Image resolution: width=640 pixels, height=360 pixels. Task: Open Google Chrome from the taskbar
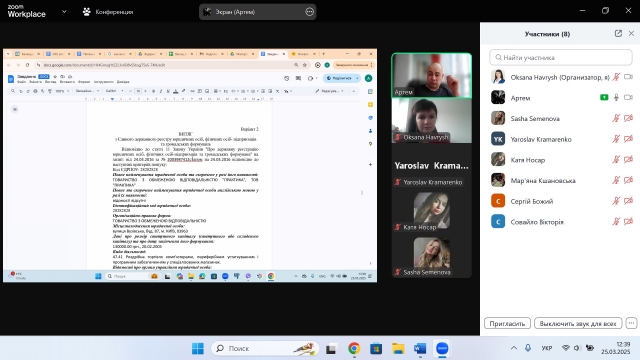pyautogui.click(x=354, y=348)
